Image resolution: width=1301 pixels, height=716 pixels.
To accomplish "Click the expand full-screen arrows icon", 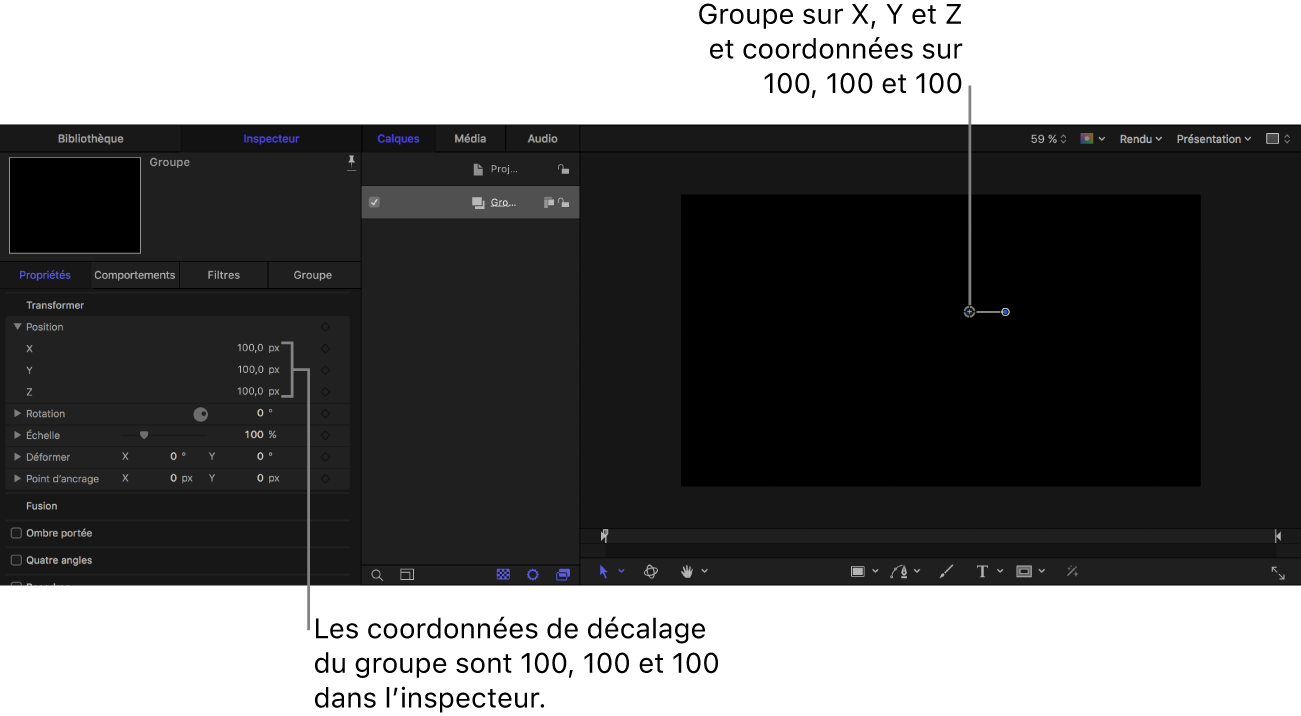I will tap(1278, 573).
